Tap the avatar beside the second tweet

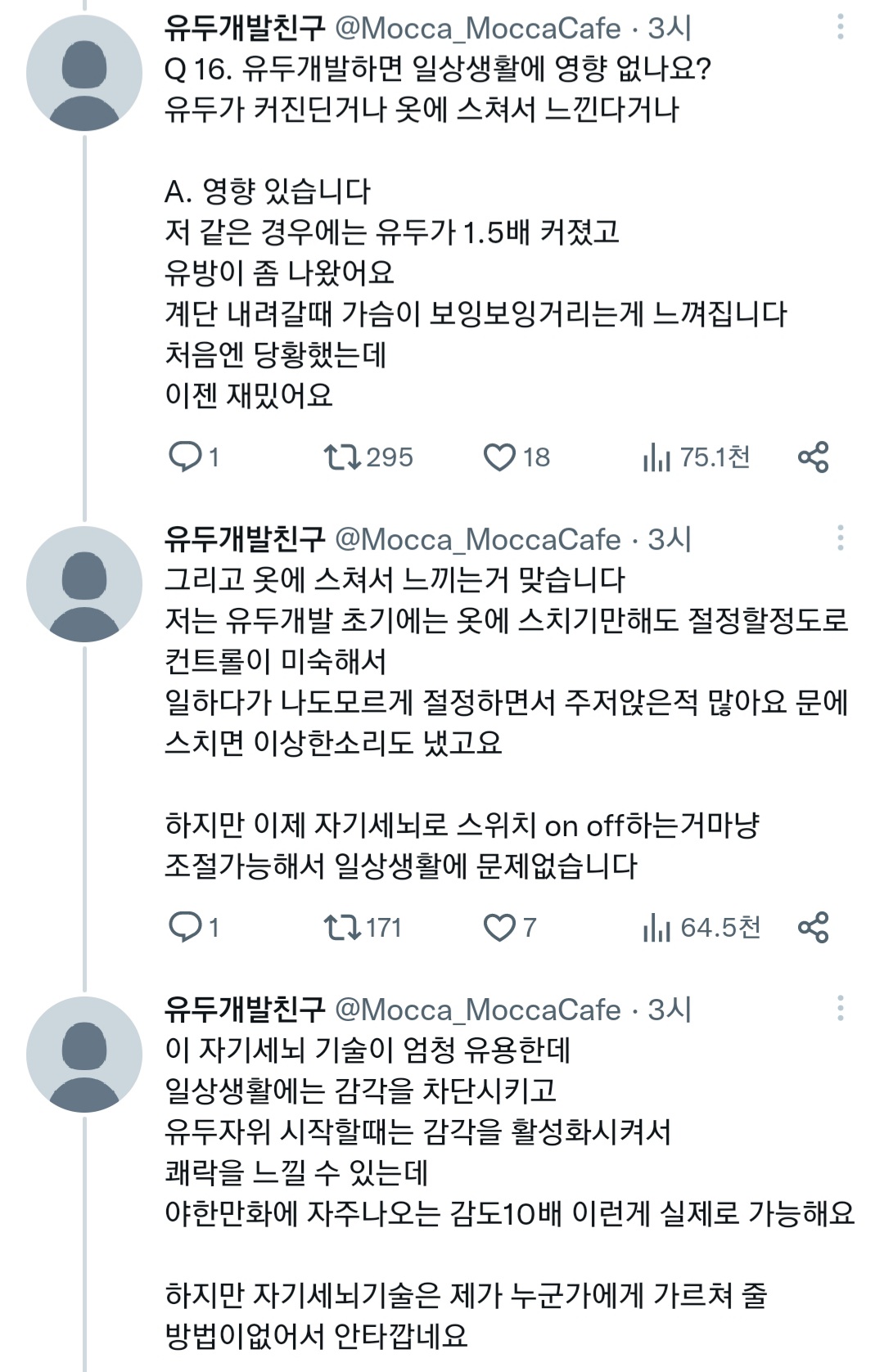[x=84, y=584]
